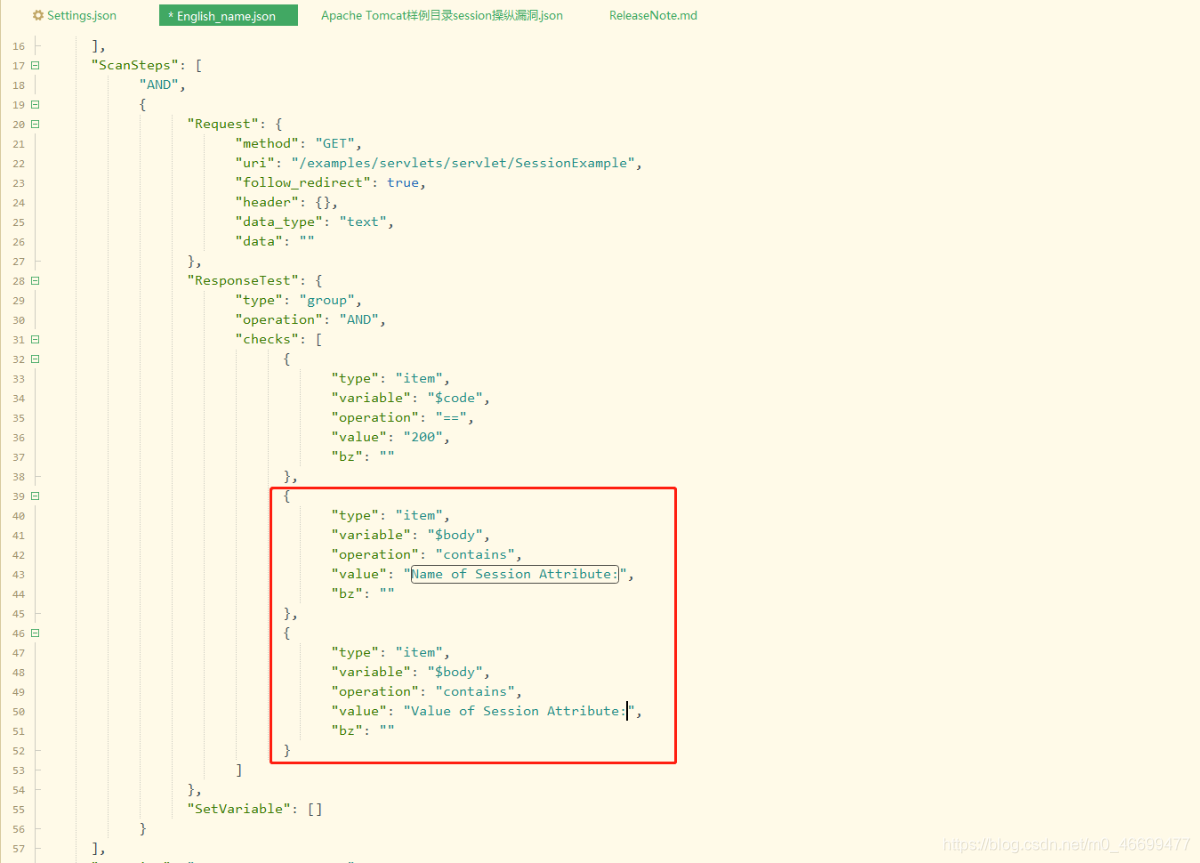Viewport: 1200px width, 863px height.
Task: Click the "GET" method value
Action: pyautogui.click(x=335, y=143)
